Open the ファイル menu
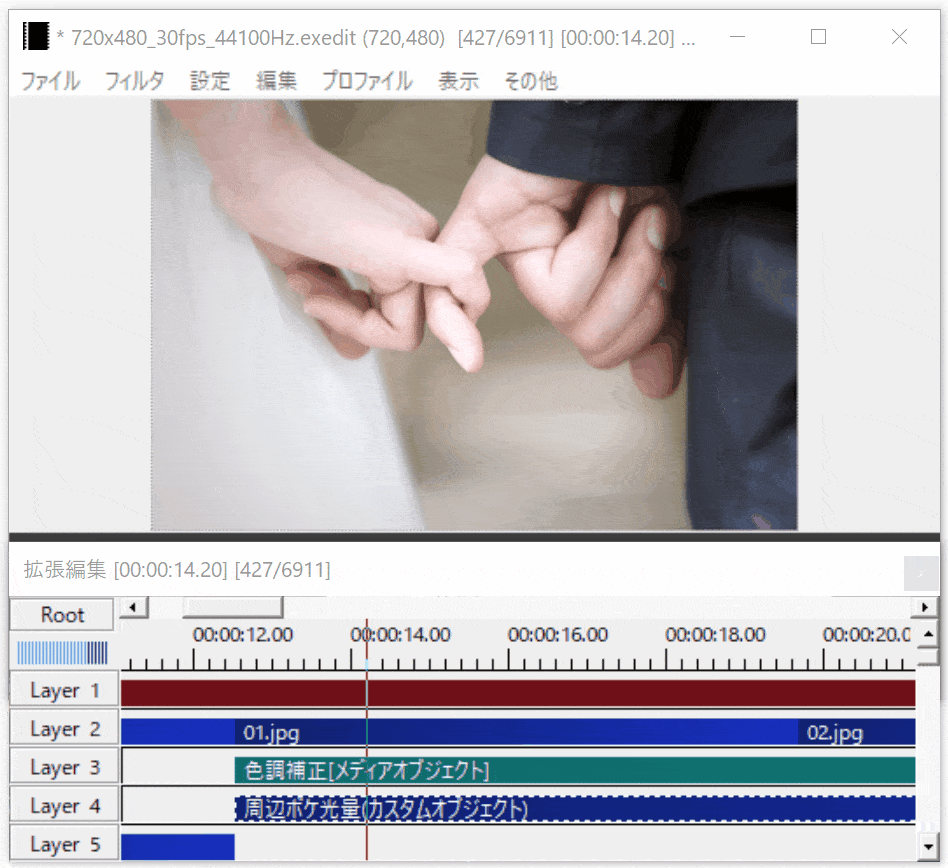Image resolution: width=948 pixels, height=868 pixels. click(x=49, y=81)
